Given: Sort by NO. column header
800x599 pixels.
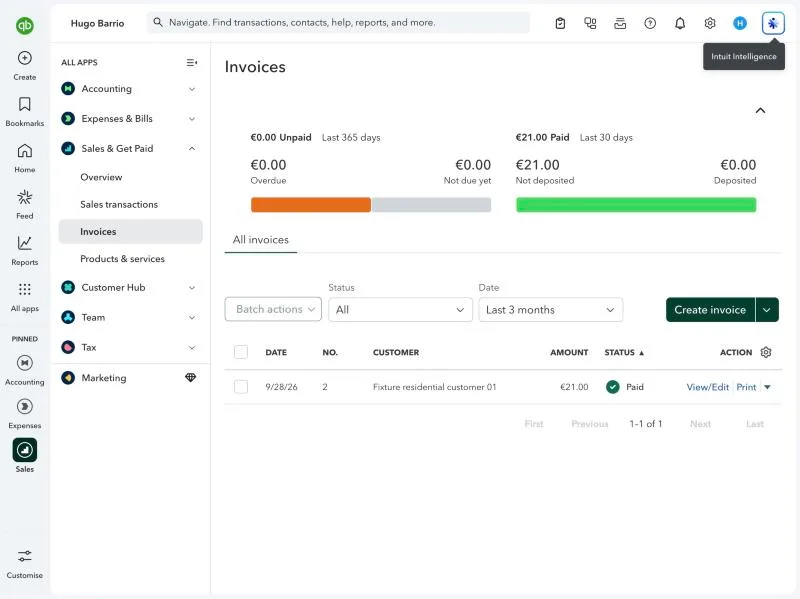Looking at the screenshot, I should pyautogui.click(x=330, y=352).
